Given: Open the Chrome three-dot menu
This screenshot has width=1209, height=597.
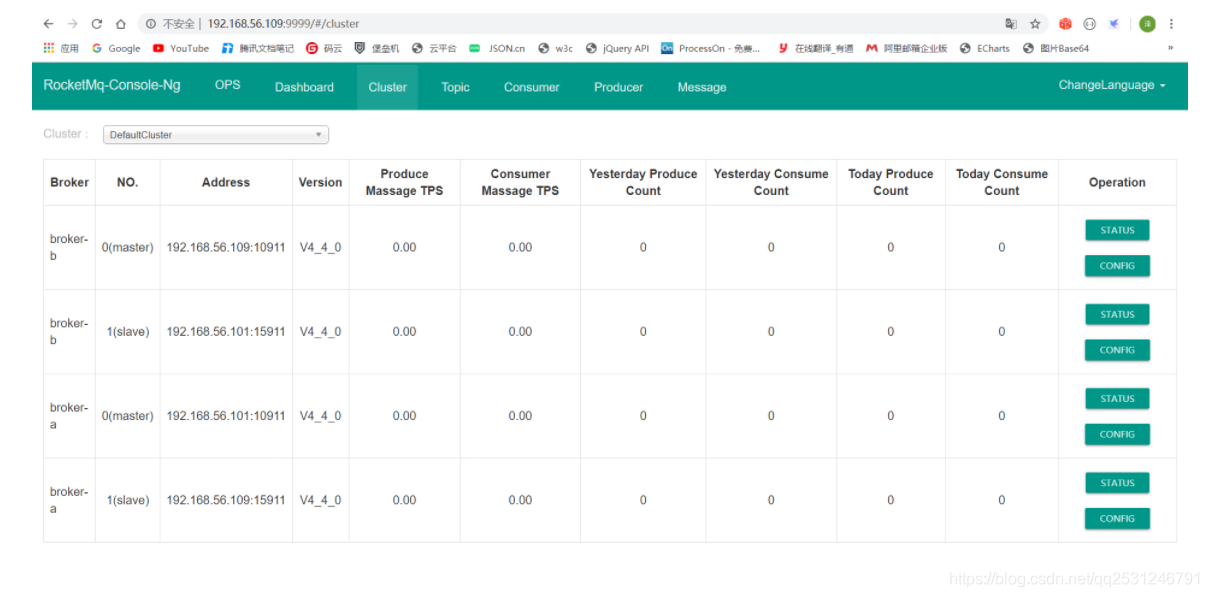Looking at the screenshot, I should [x=1171, y=24].
